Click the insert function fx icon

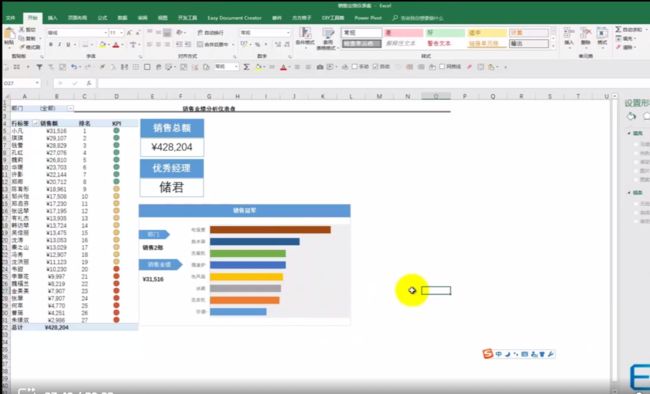89,83
